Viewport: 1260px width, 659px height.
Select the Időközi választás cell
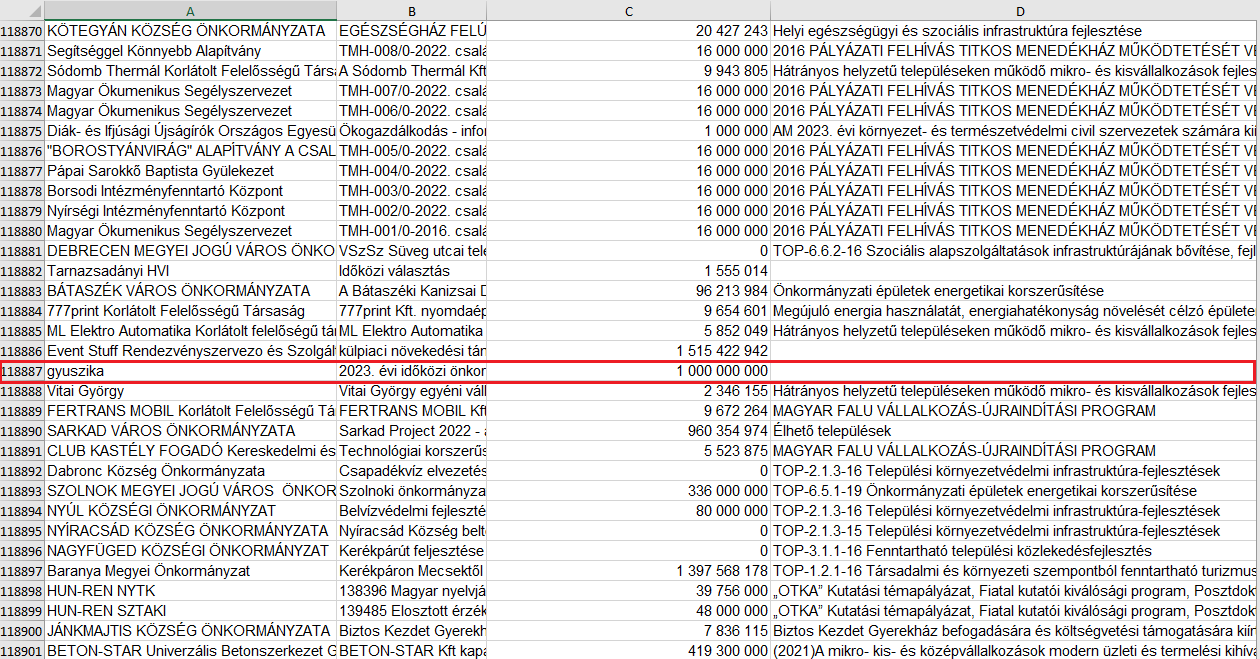[411, 271]
